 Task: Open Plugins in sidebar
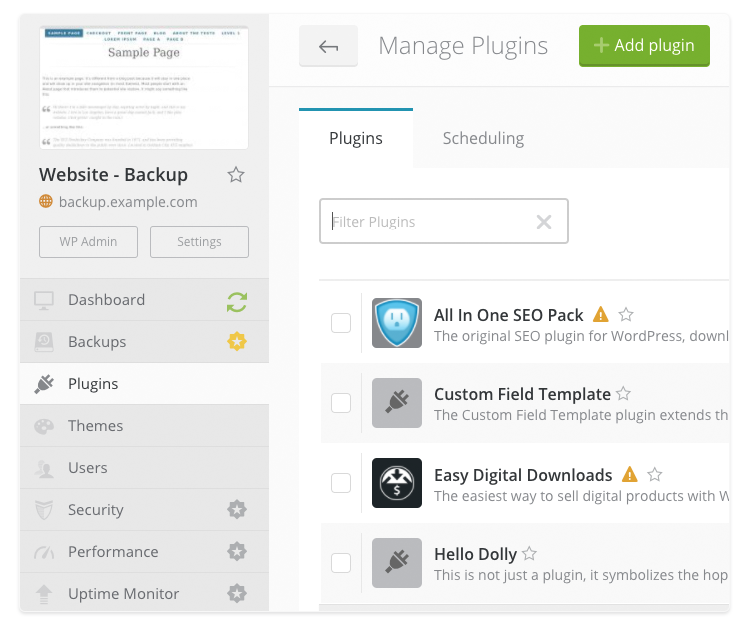pyautogui.click(x=144, y=384)
